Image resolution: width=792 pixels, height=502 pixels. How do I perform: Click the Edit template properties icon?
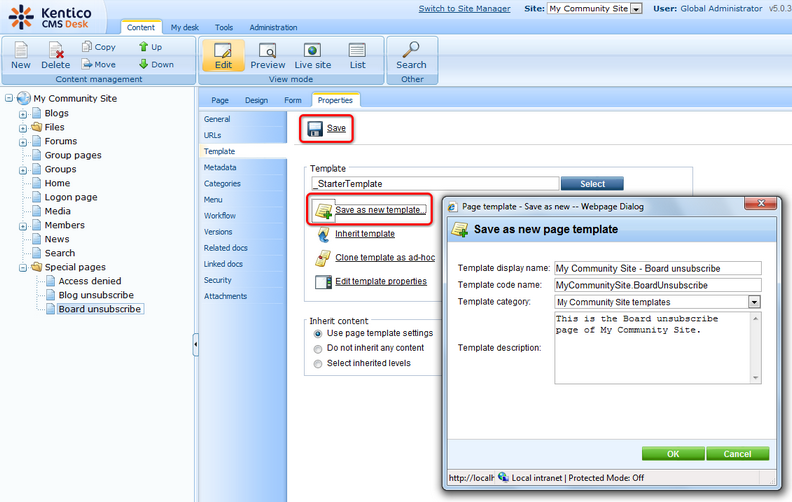323,282
